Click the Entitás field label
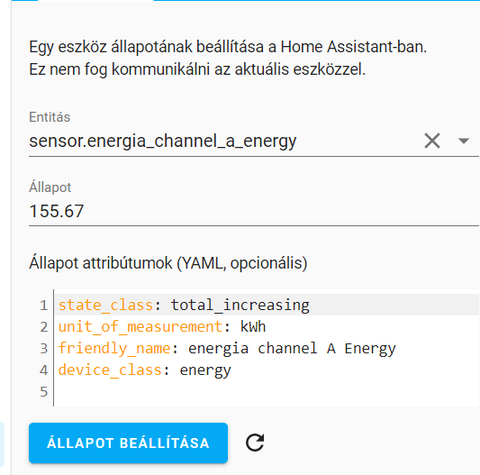The height and width of the screenshot is (475, 480). coord(50,117)
